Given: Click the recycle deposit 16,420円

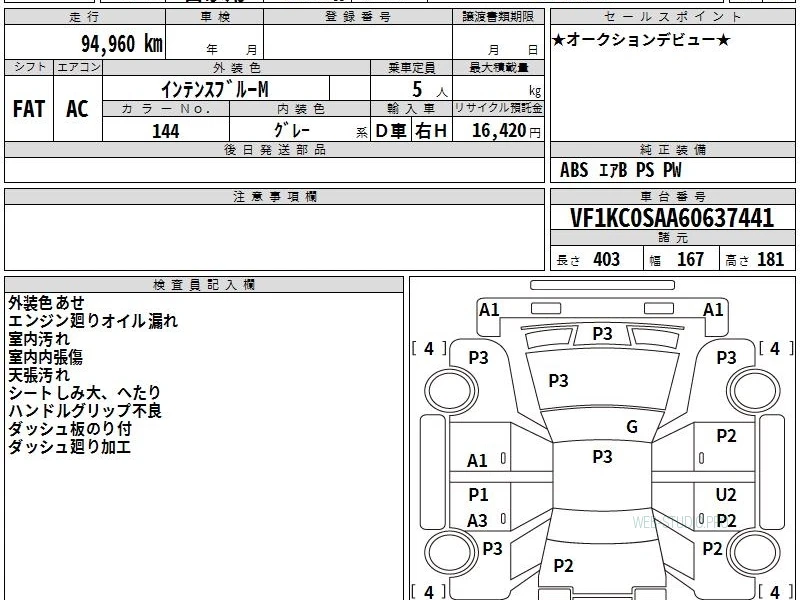Looking at the screenshot, I should (x=506, y=131).
